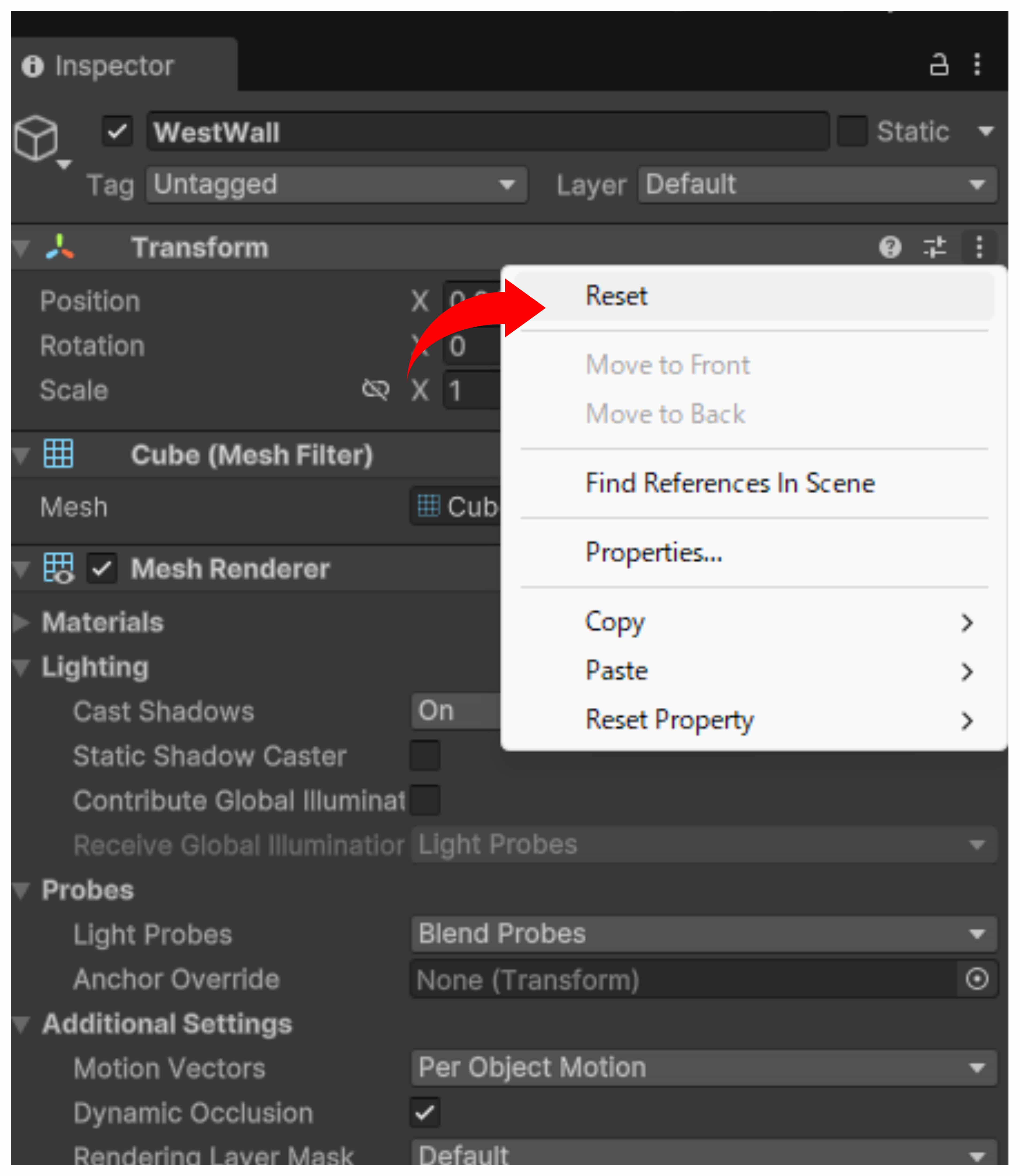Click the WestWall name text field

point(487,132)
